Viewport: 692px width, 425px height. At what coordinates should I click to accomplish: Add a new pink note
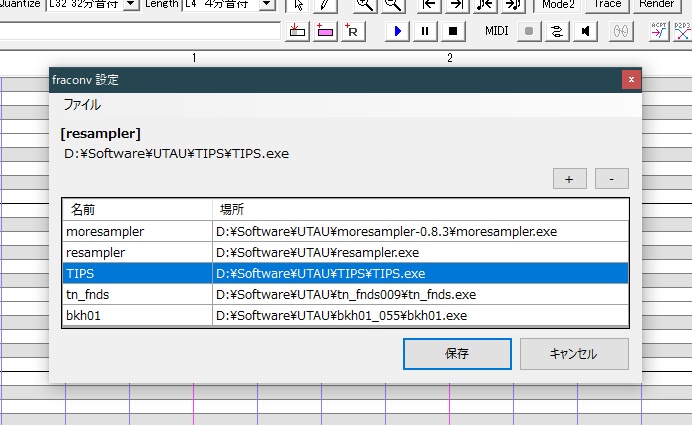pos(325,31)
